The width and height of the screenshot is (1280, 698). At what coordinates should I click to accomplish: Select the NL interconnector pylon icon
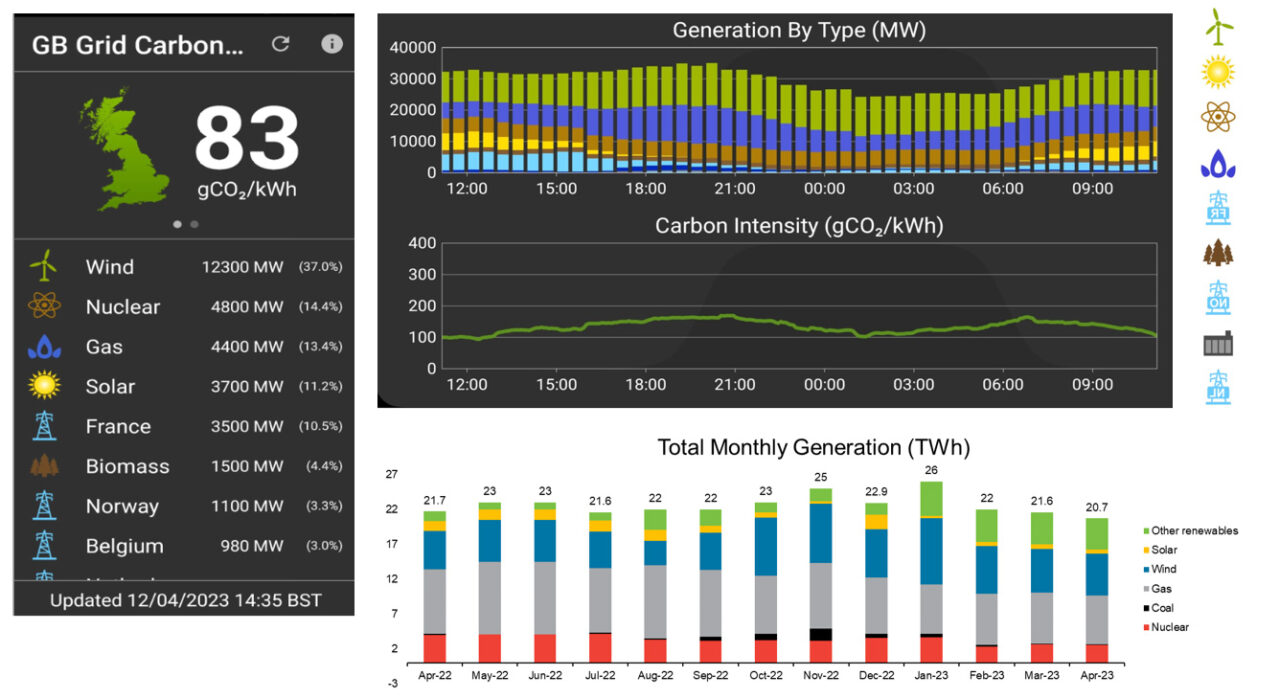pos(1218,387)
